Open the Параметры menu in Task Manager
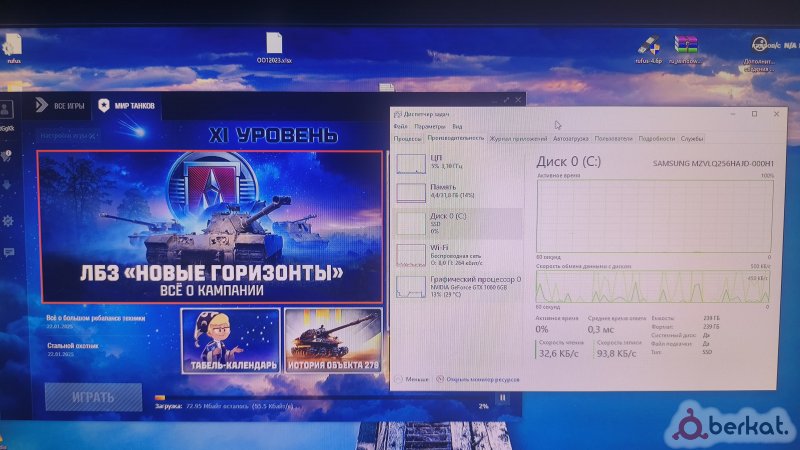The image size is (800, 450). [430, 126]
